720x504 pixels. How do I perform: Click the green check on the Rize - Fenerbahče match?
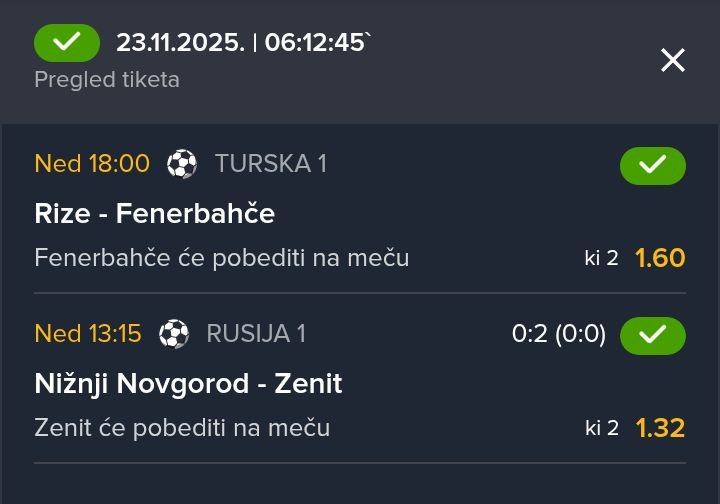point(652,165)
